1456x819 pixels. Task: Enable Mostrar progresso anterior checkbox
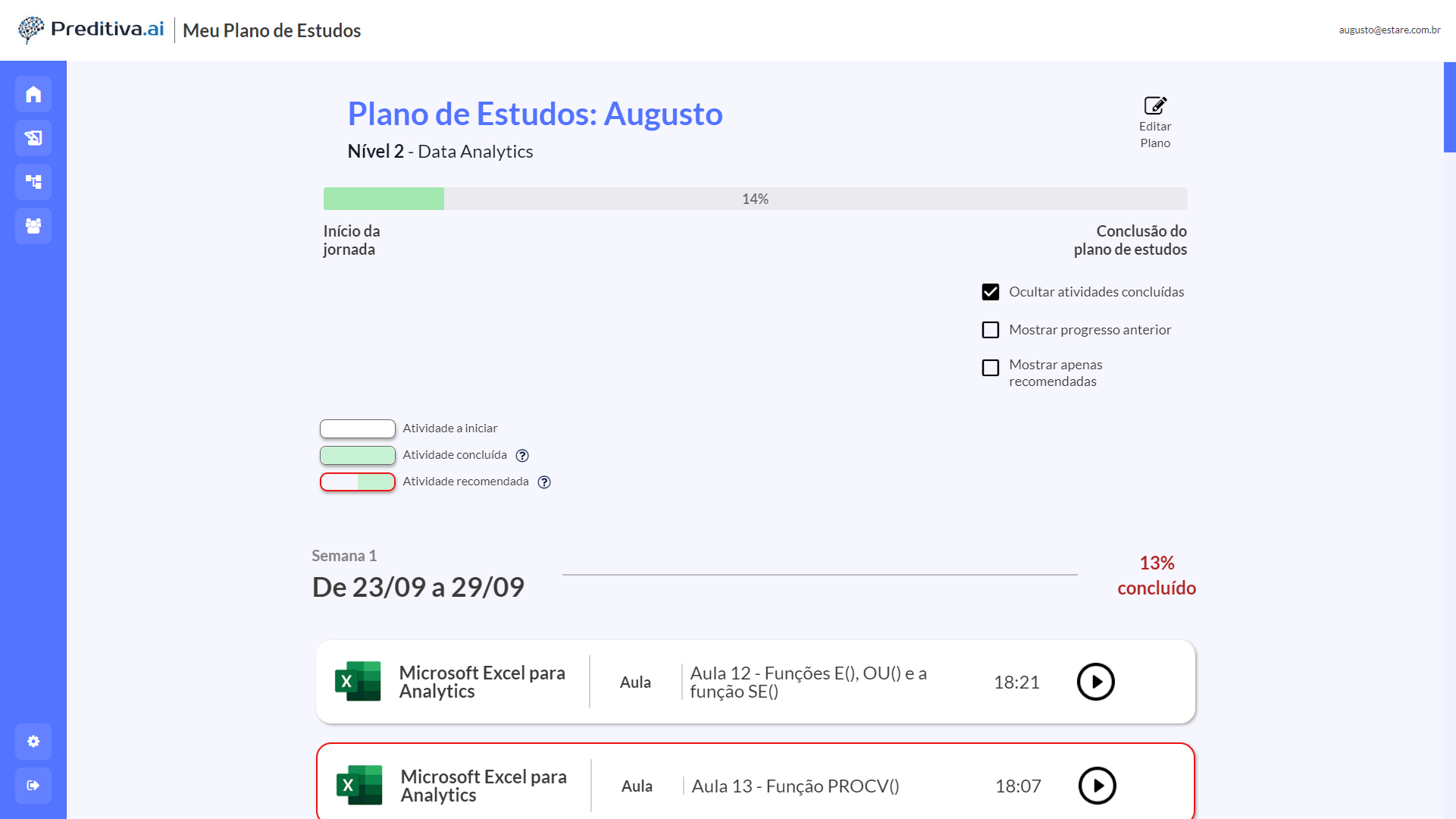991,330
